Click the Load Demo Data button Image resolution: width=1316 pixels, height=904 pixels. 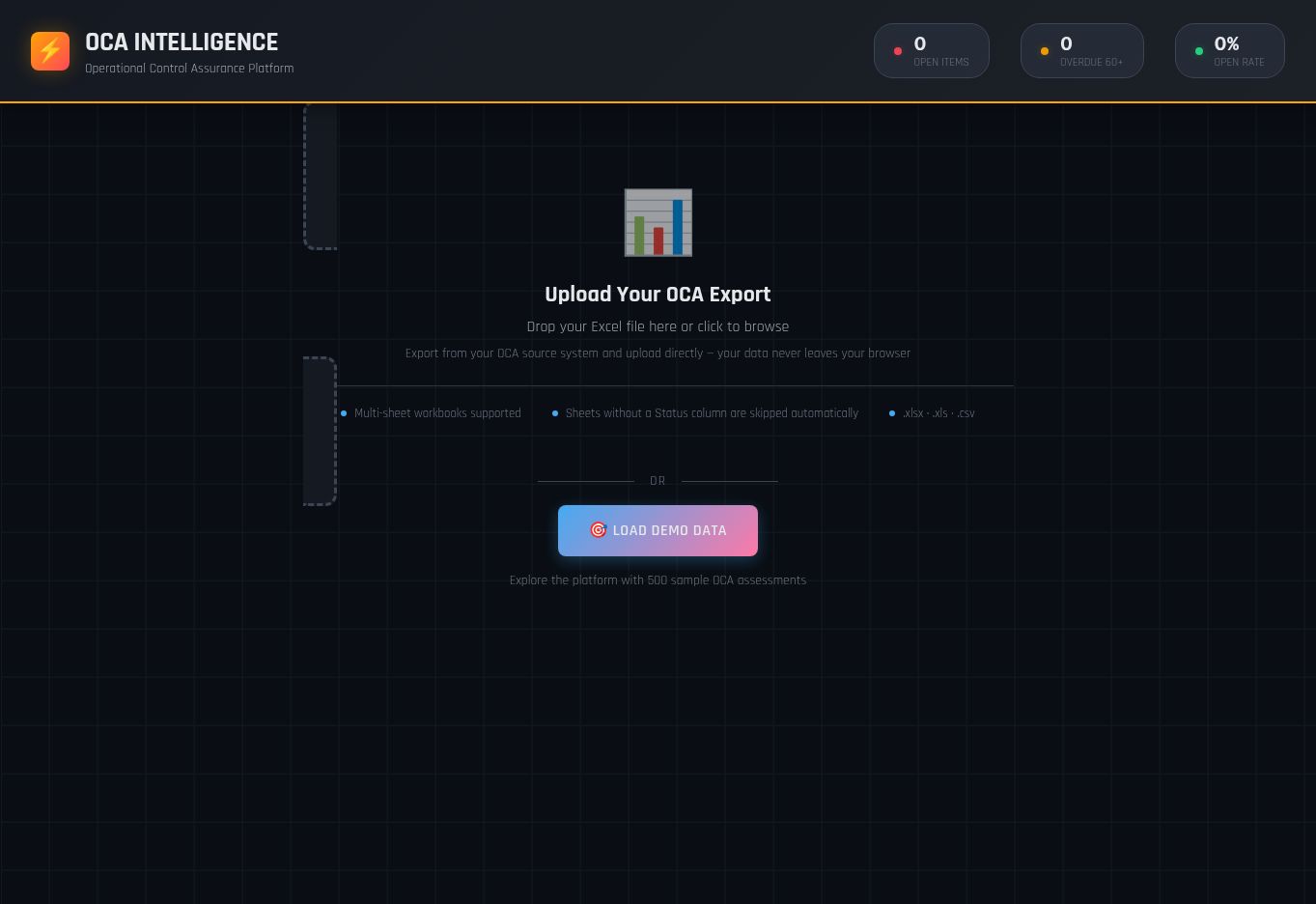click(658, 530)
